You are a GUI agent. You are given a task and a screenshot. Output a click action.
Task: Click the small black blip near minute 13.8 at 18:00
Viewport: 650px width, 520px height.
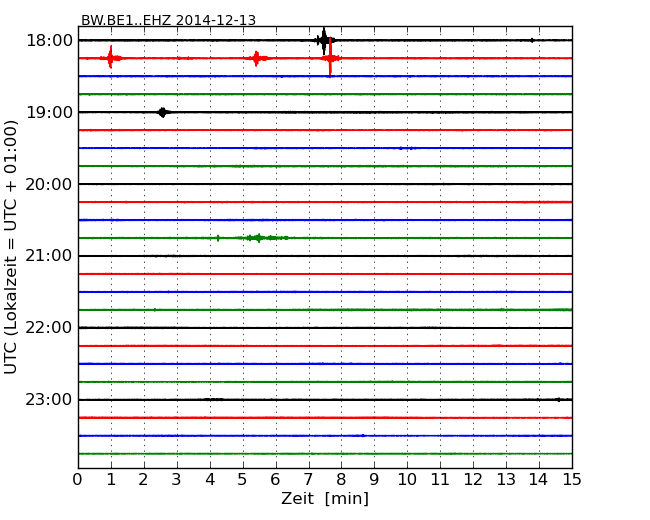pos(532,41)
